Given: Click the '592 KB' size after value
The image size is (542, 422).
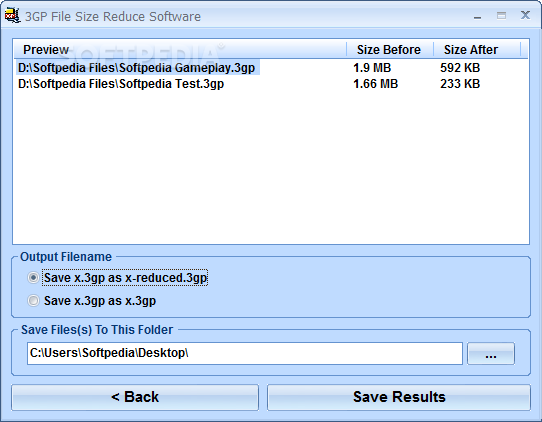Looking at the screenshot, I should (x=460, y=68).
